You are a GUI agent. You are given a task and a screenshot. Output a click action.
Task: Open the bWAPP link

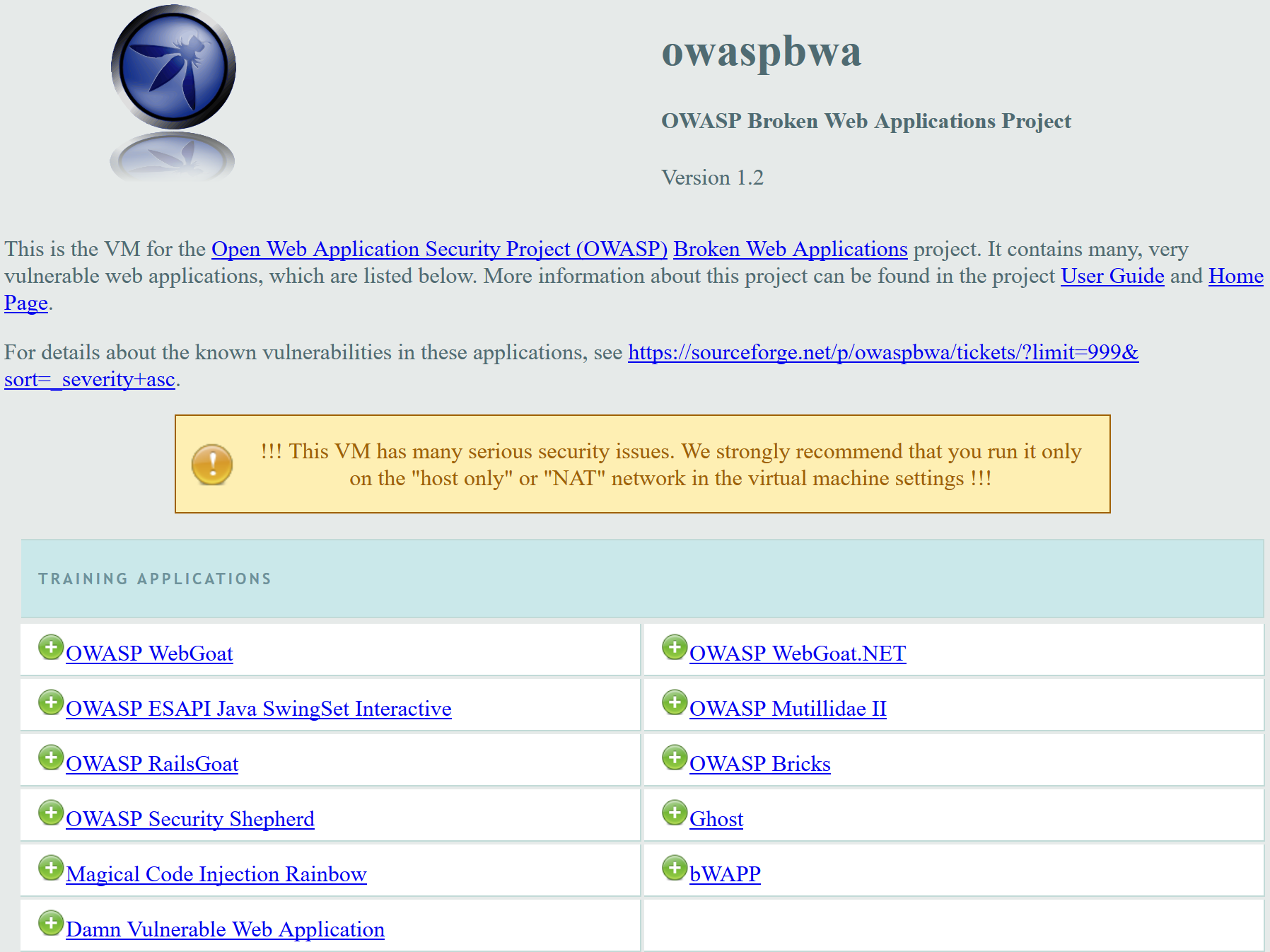725,873
